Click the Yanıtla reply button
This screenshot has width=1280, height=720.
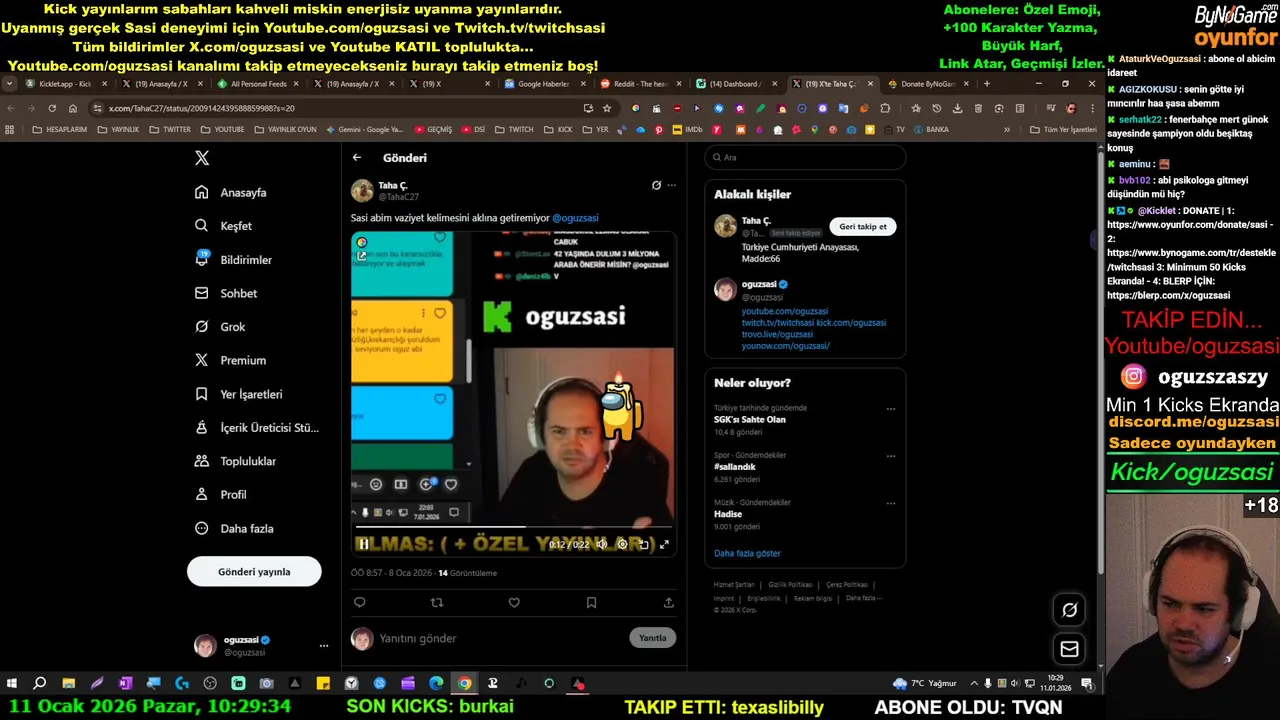(653, 638)
